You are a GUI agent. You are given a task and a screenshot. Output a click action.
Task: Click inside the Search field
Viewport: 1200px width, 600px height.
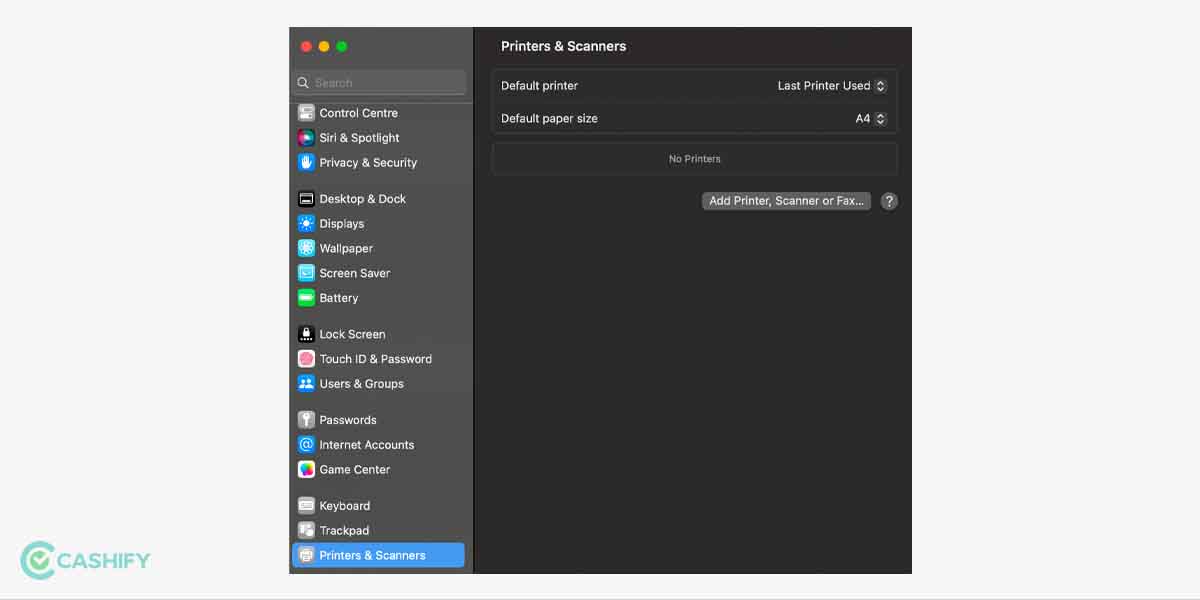[x=378, y=82]
